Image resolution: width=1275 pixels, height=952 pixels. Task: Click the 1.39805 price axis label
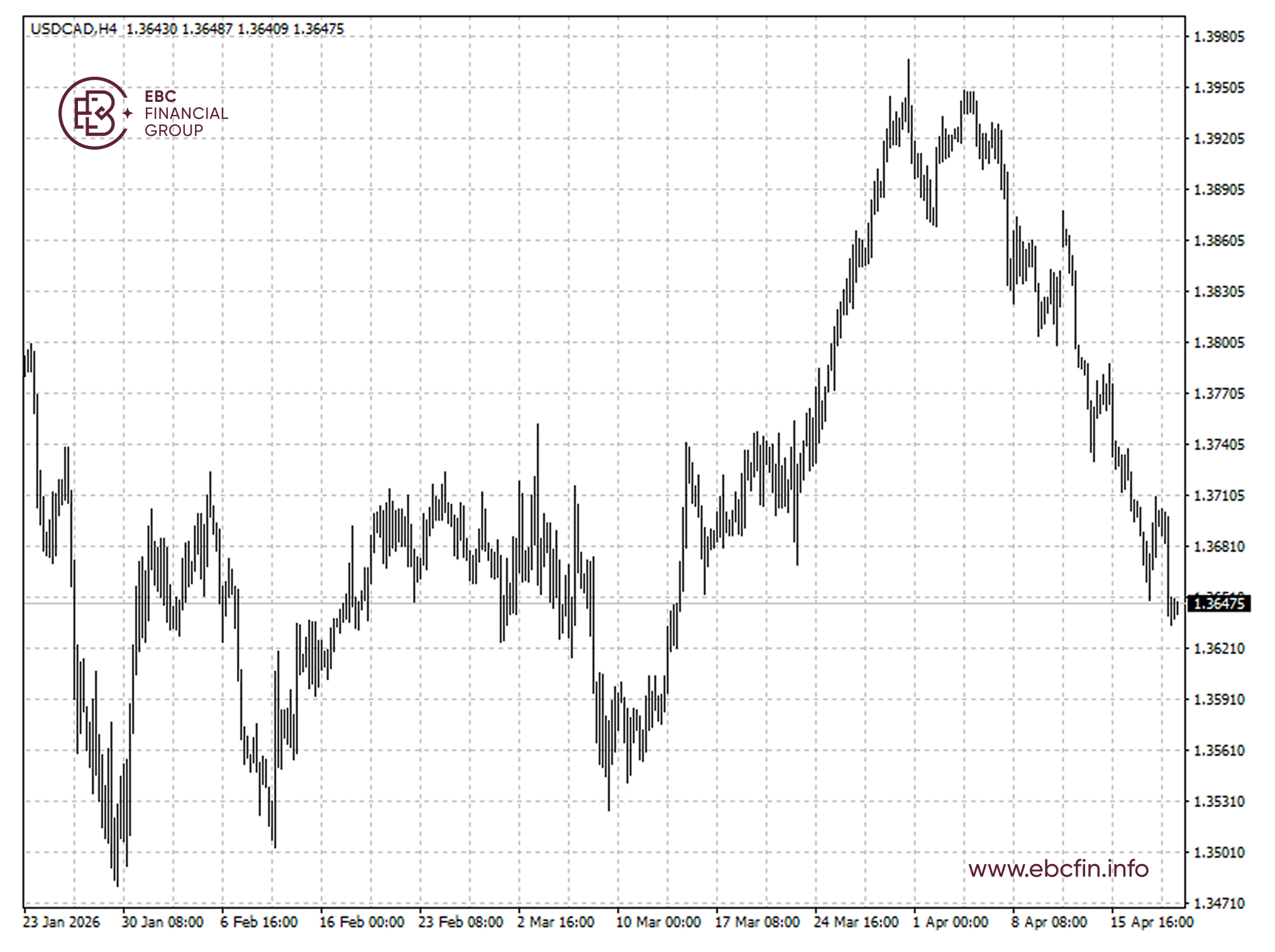pyautogui.click(x=1218, y=36)
